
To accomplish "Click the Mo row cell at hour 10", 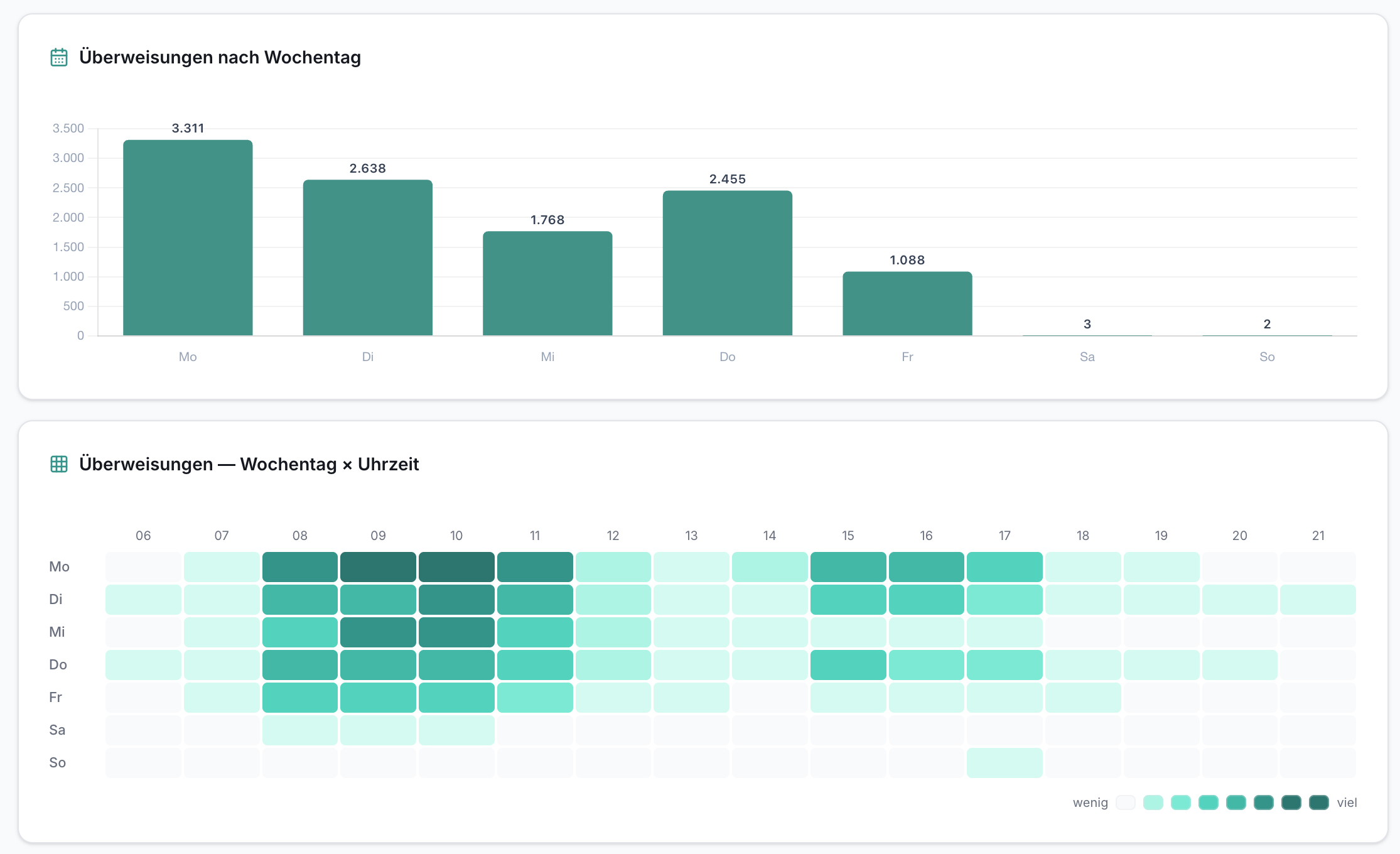I will [456, 567].
